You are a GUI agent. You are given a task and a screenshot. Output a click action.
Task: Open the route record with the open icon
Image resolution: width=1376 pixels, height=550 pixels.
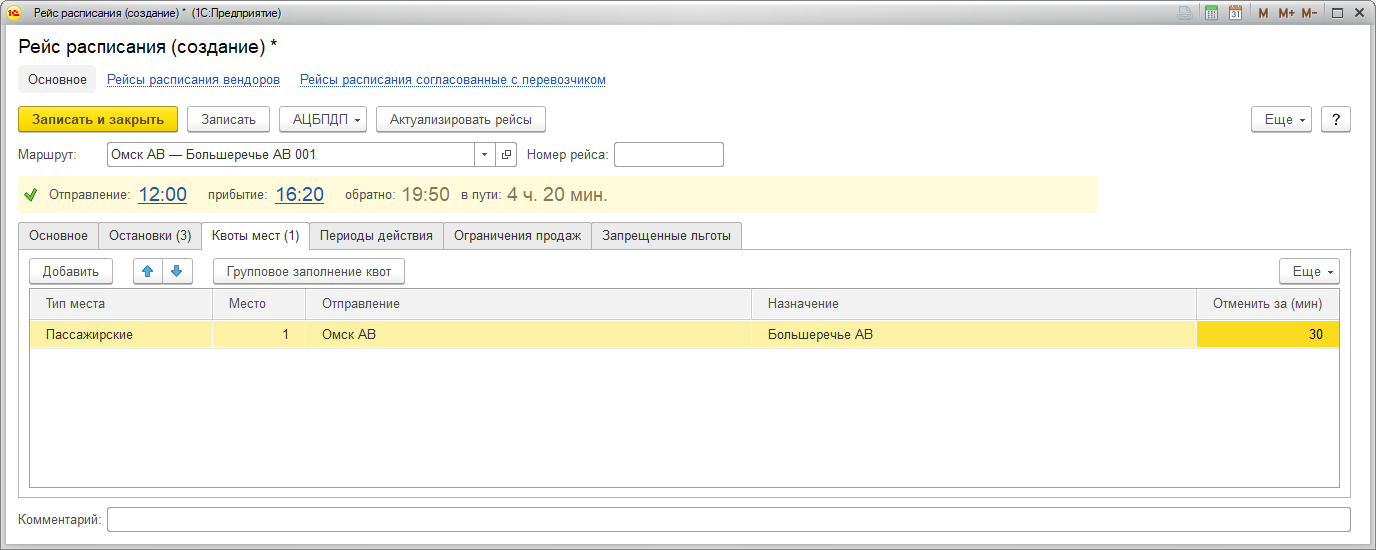coord(506,155)
